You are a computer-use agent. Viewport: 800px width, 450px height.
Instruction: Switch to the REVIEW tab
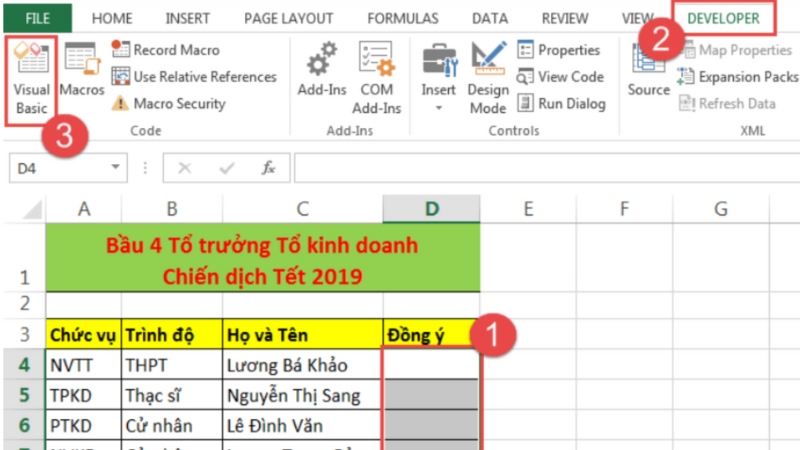click(x=565, y=18)
